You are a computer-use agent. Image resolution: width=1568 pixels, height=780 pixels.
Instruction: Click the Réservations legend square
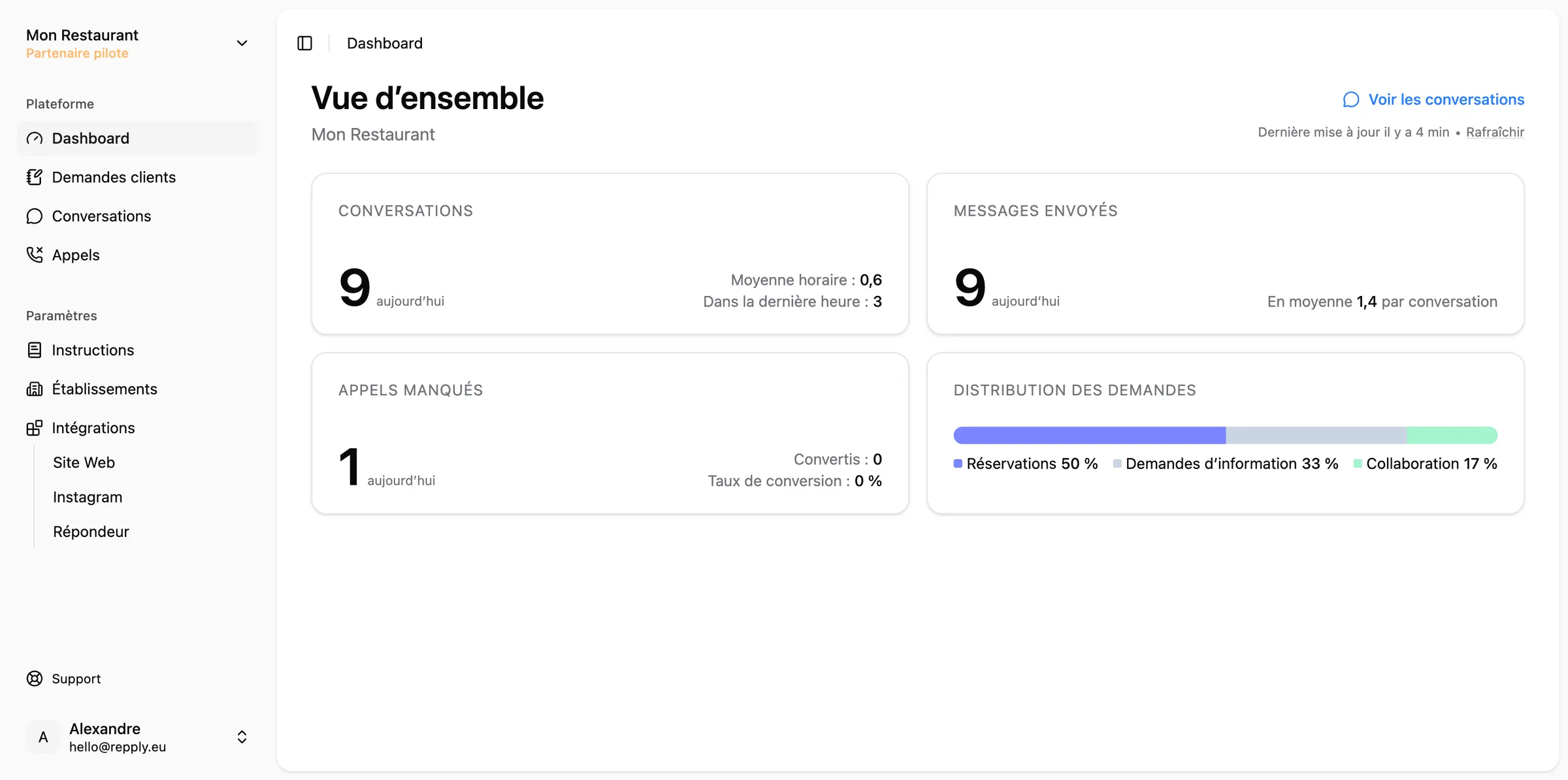[x=958, y=463]
